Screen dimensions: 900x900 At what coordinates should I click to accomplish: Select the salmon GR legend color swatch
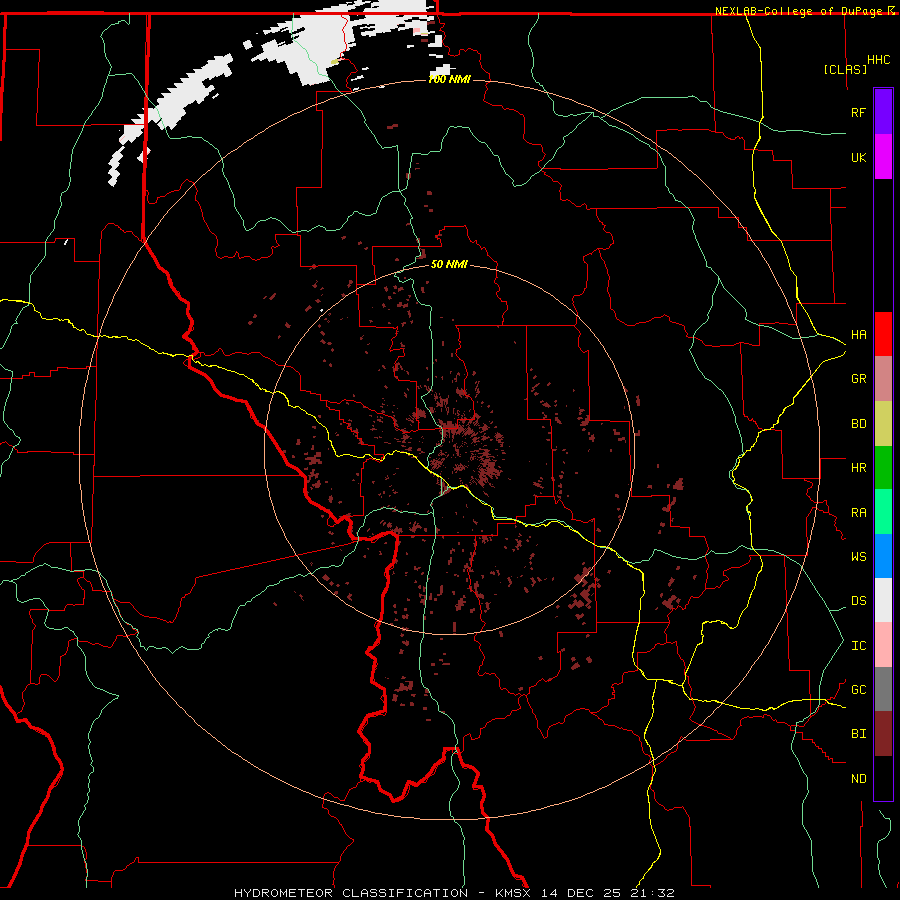point(883,378)
